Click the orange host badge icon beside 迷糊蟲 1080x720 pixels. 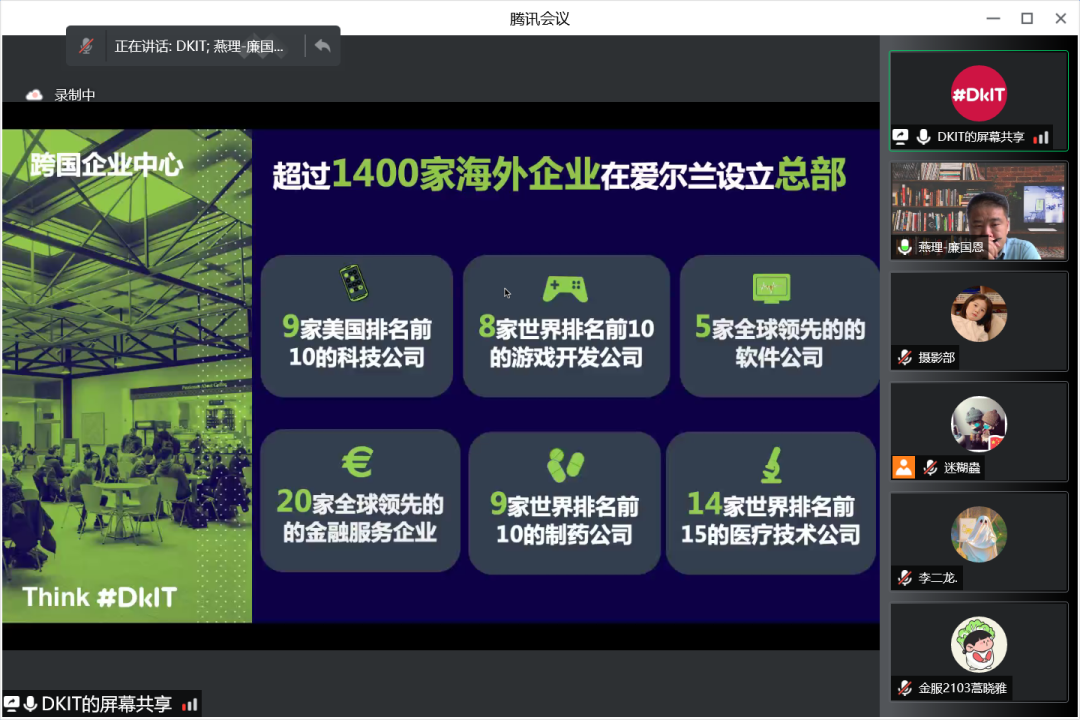coord(903,467)
